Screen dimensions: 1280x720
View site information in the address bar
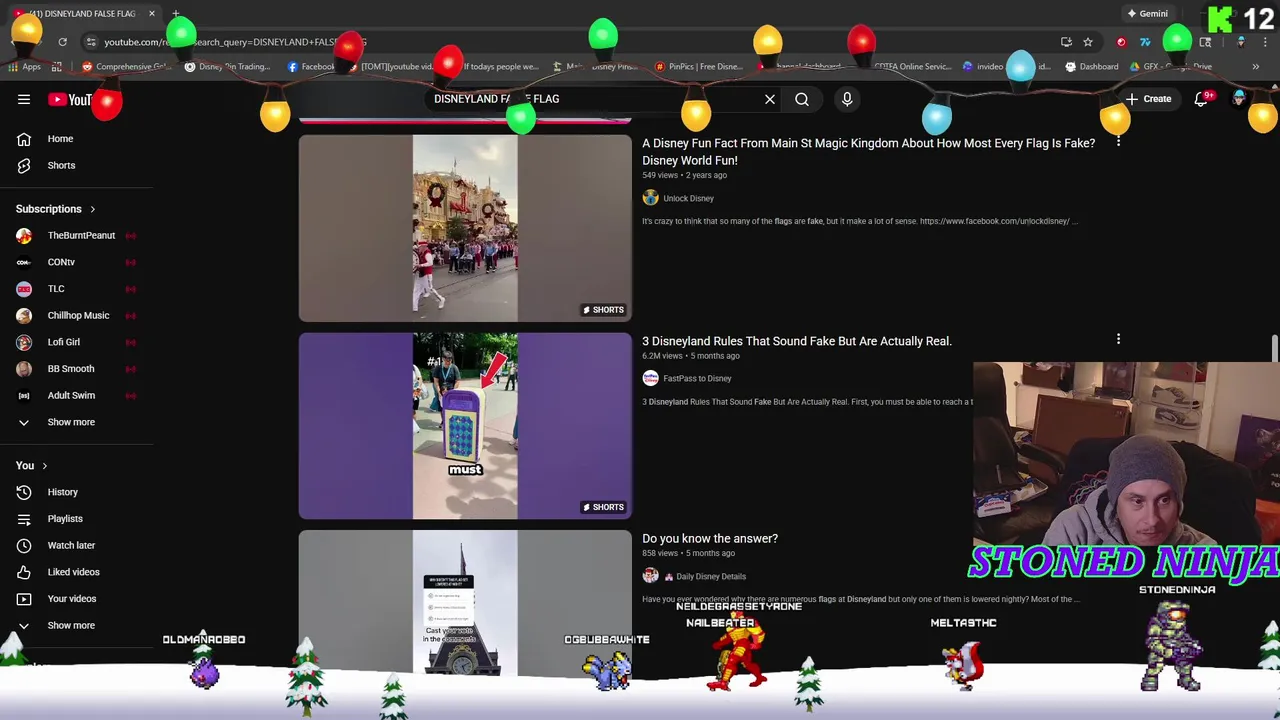coord(91,42)
